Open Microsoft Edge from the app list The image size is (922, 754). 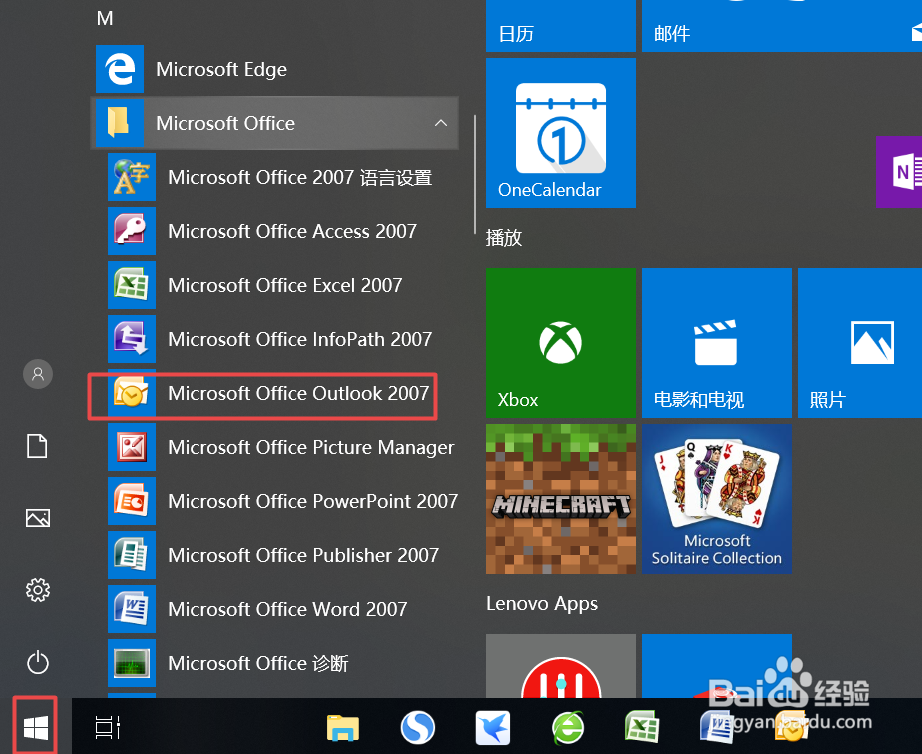point(275,69)
